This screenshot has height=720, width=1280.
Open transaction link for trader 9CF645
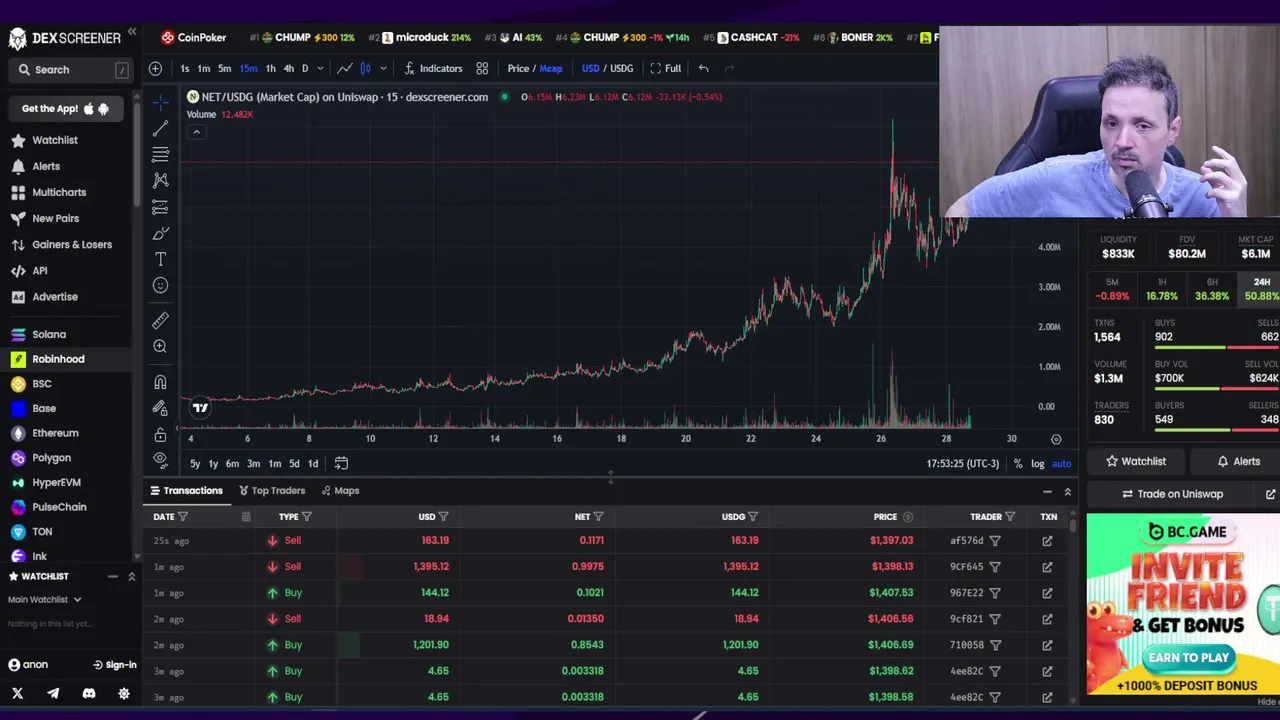1047,567
